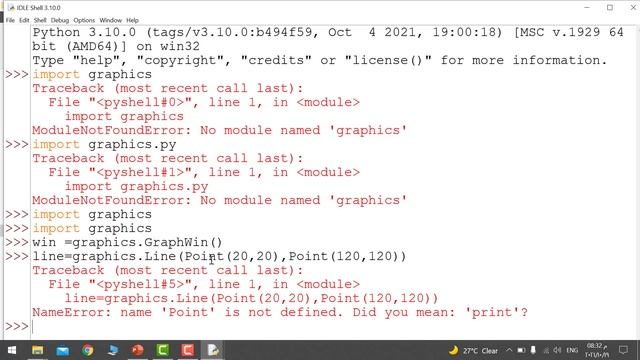Open the volume speaker tray icon
Screen dimensions: 640x360
[x=557, y=350]
